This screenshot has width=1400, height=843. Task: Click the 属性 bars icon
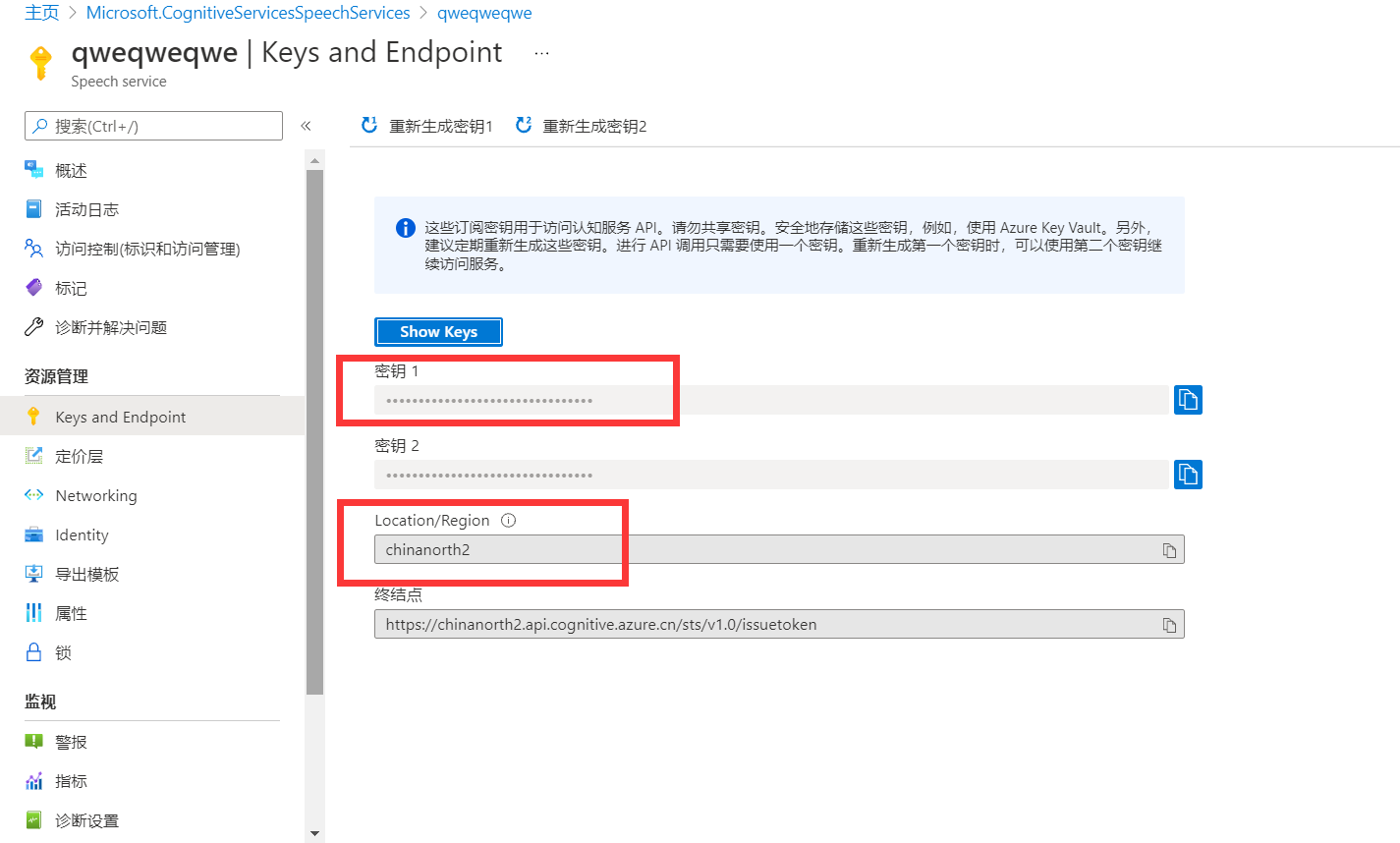pos(33,613)
